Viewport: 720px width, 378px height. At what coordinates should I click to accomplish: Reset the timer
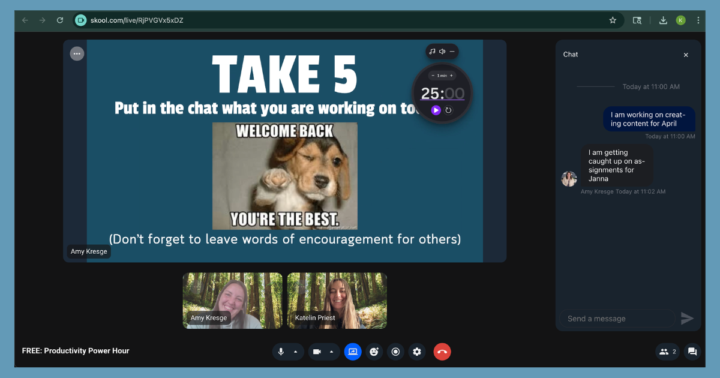(448, 110)
